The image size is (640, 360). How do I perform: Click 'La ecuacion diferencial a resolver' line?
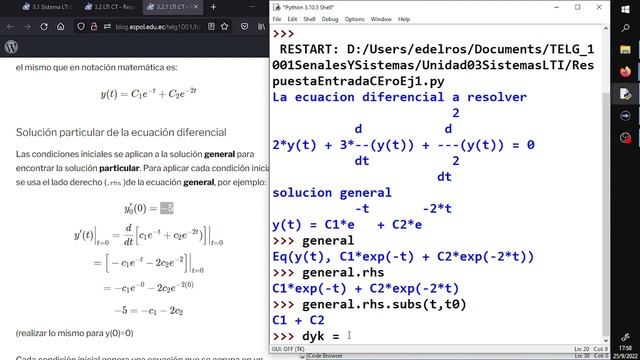pos(400,97)
